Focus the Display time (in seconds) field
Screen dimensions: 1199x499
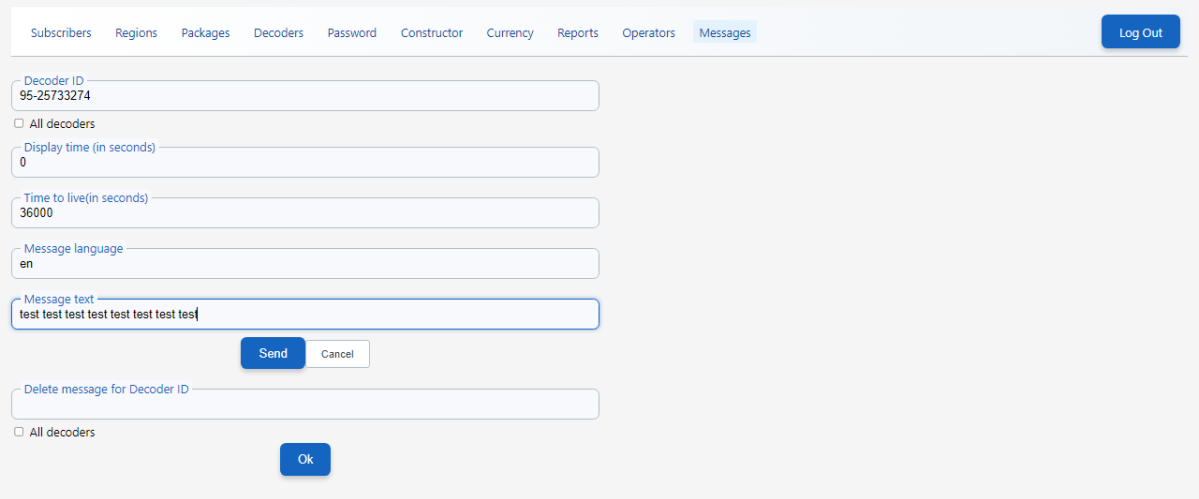(305, 163)
